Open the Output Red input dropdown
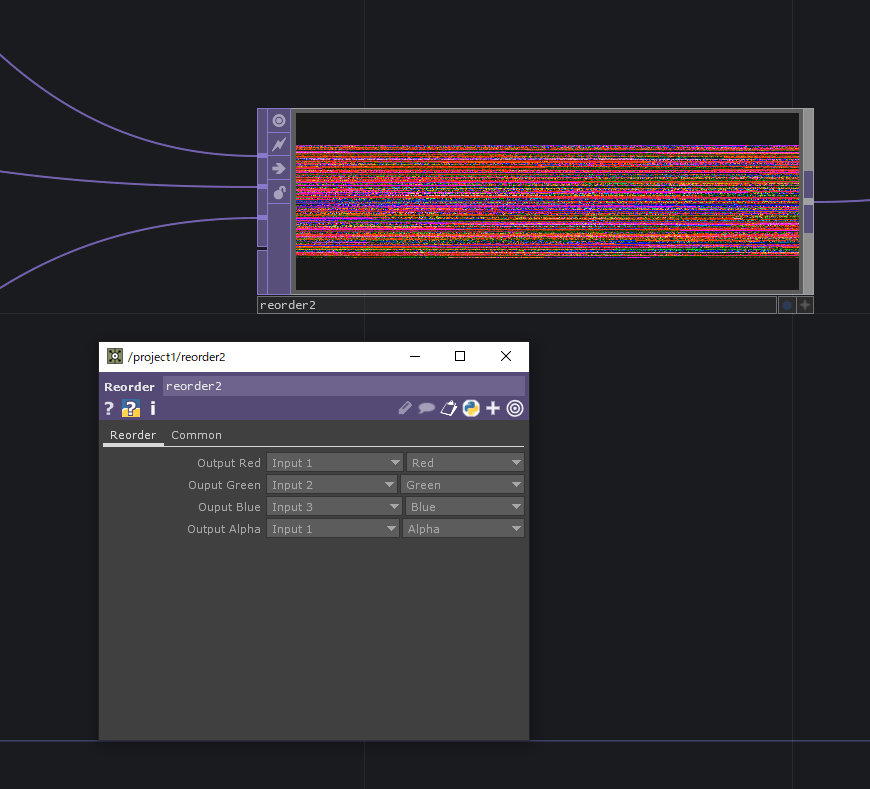The height and width of the screenshot is (789, 870). coord(335,463)
